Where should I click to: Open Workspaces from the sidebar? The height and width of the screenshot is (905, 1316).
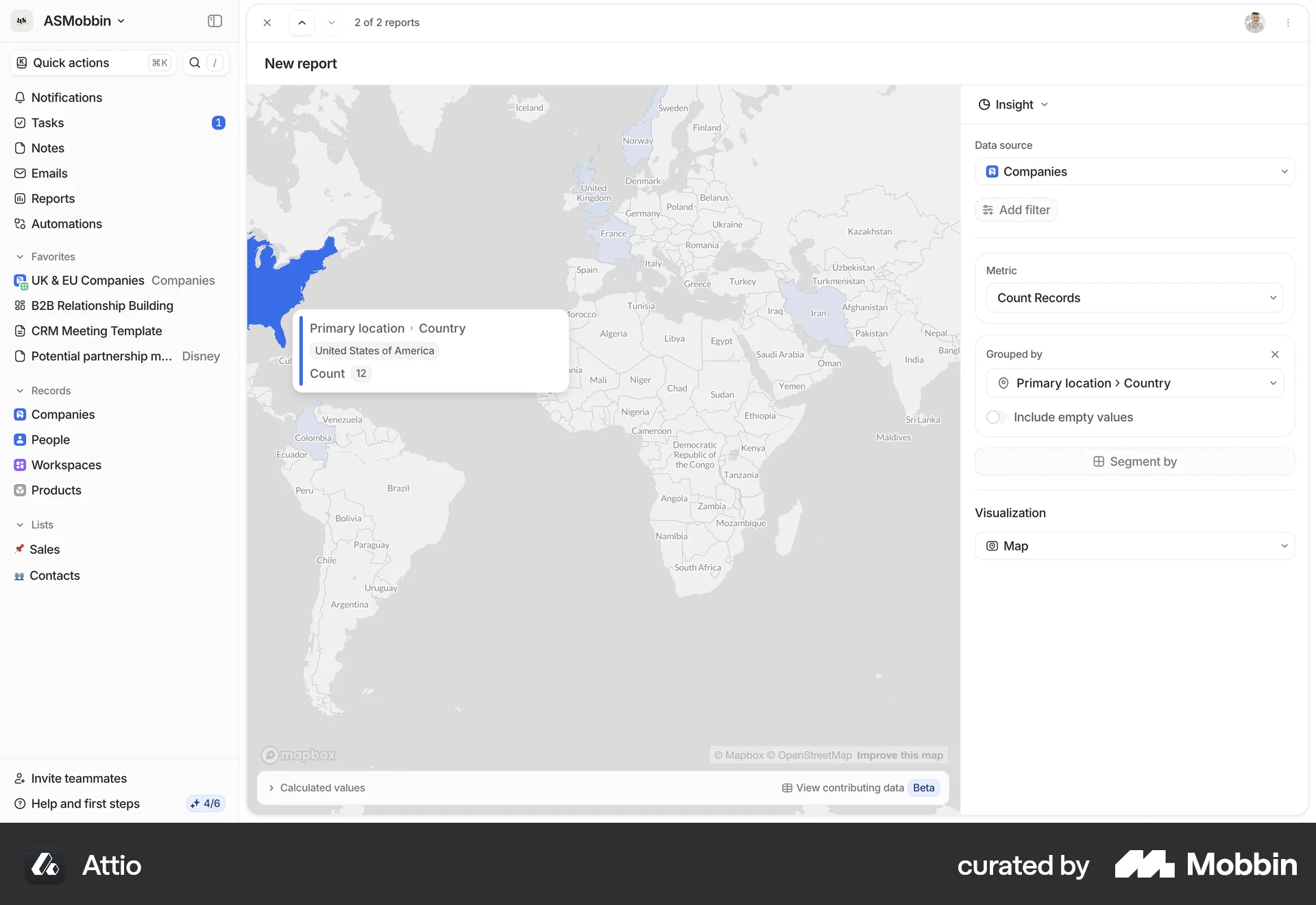pyautogui.click(x=66, y=465)
